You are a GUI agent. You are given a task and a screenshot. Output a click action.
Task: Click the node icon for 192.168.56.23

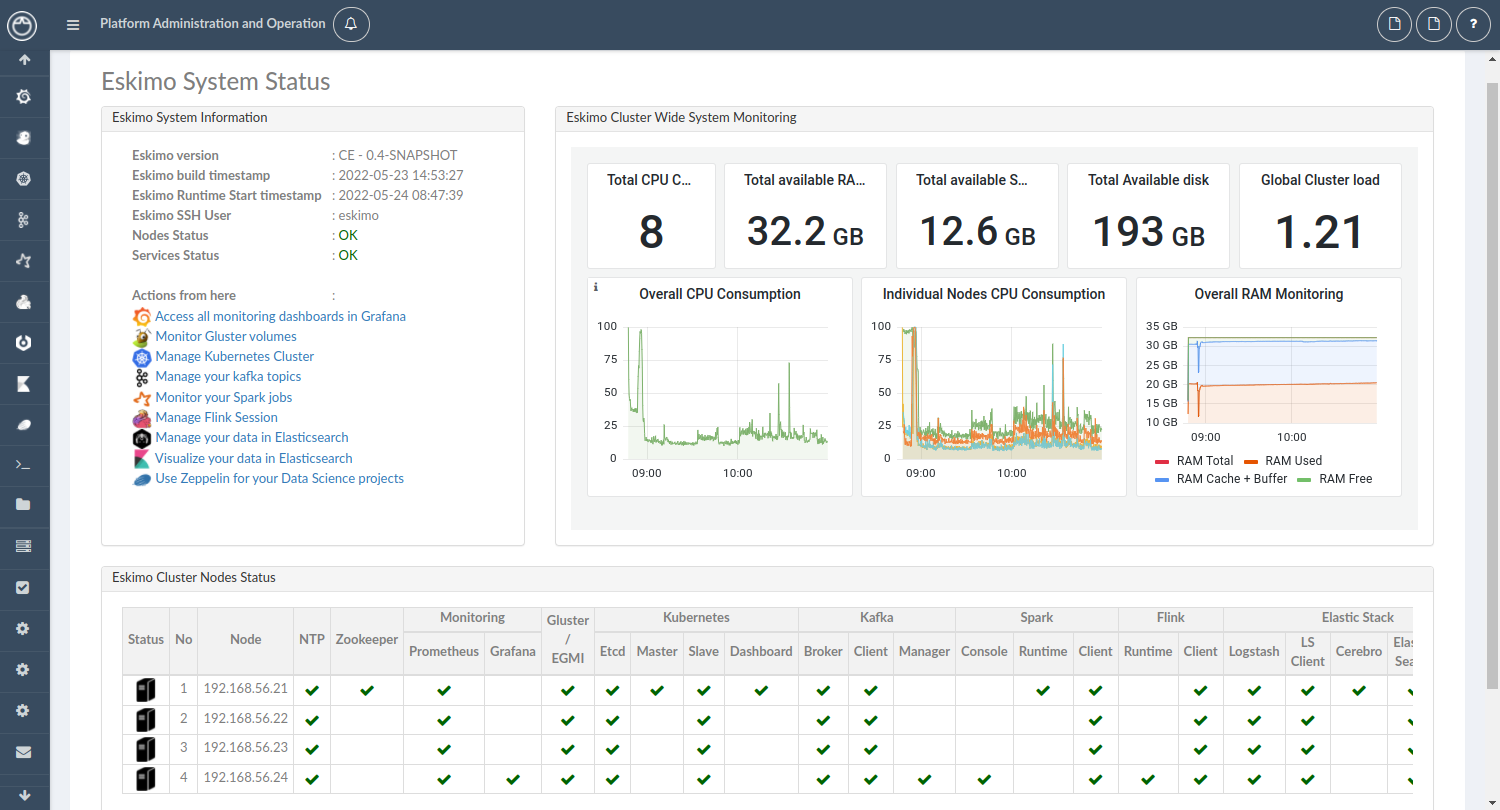tap(146, 749)
